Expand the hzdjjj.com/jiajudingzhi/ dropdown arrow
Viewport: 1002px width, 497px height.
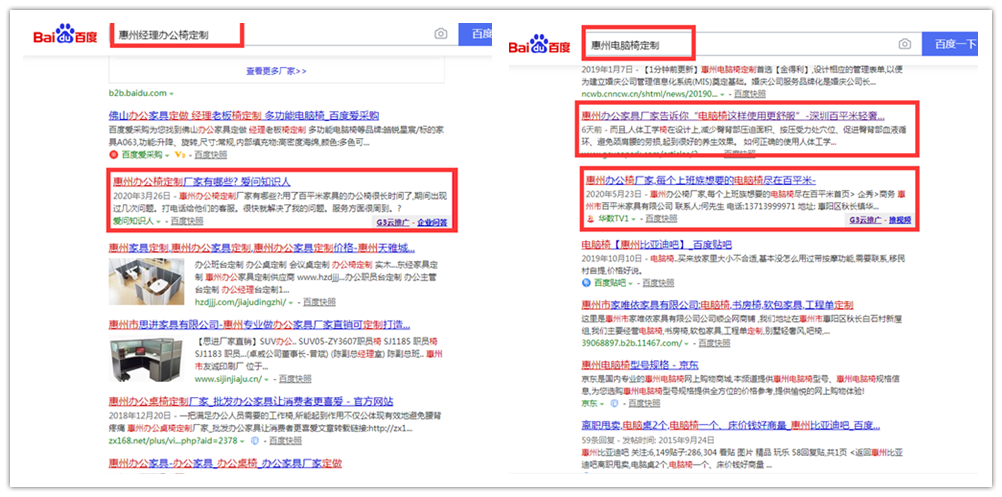[x=291, y=302]
